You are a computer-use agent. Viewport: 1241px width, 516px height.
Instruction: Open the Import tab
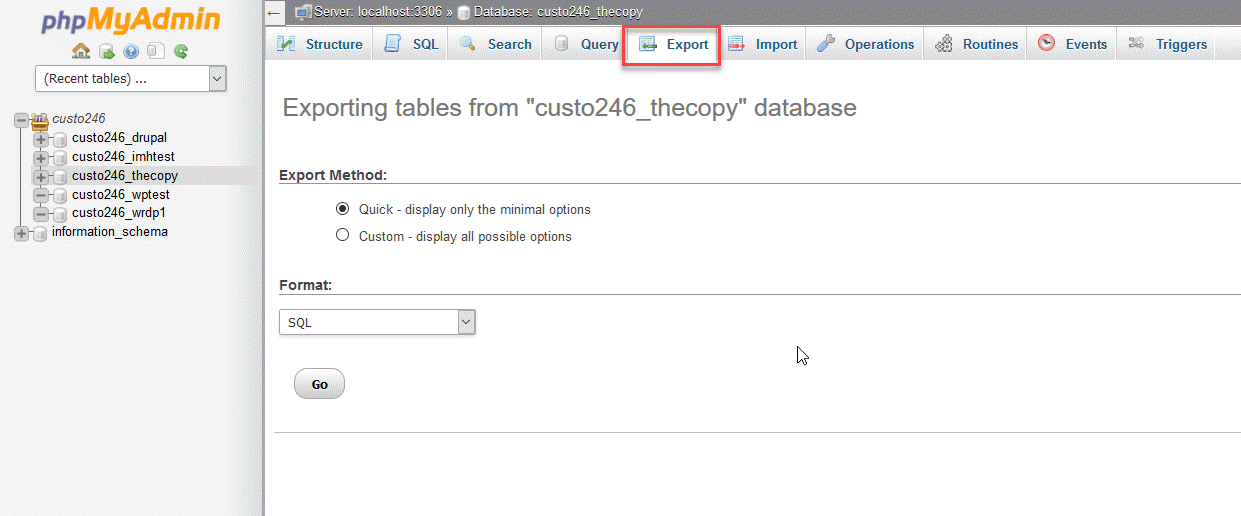click(x=763, y=44)
